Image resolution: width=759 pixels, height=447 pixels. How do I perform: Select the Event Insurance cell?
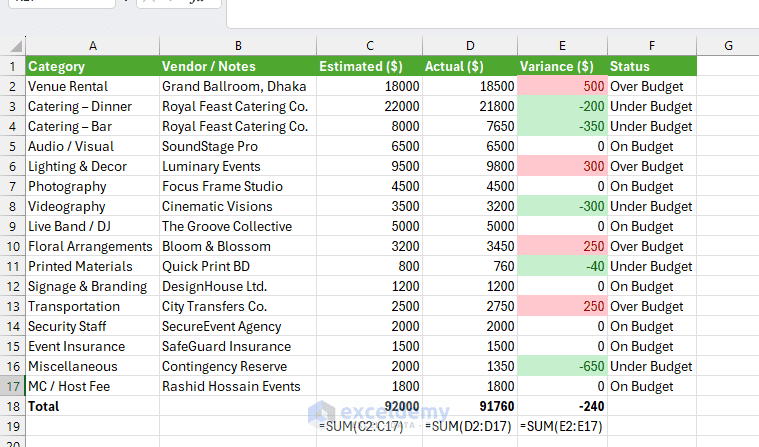(x=92, y=346)
